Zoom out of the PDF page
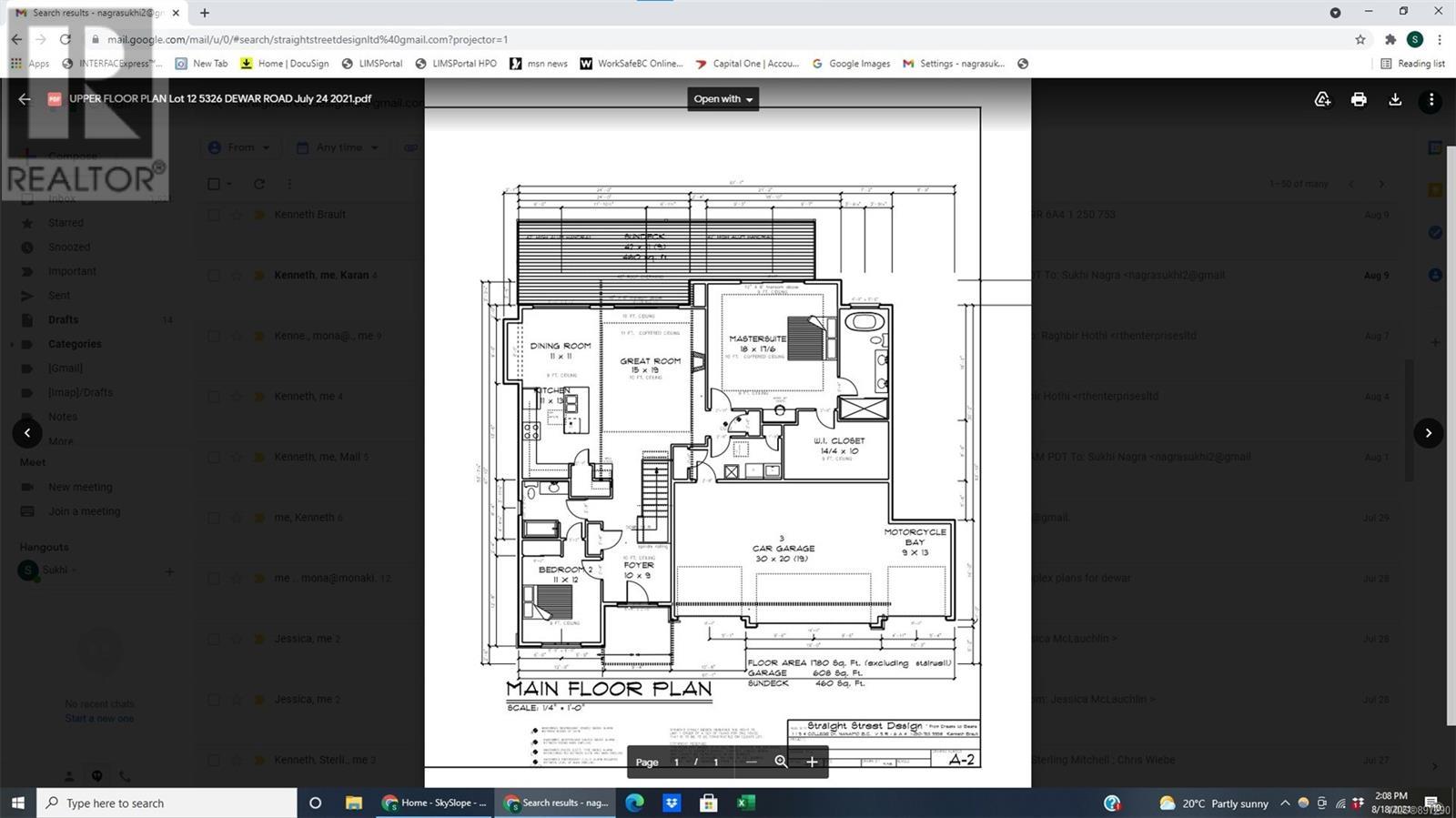1456x818 pixels. point(751,762)
